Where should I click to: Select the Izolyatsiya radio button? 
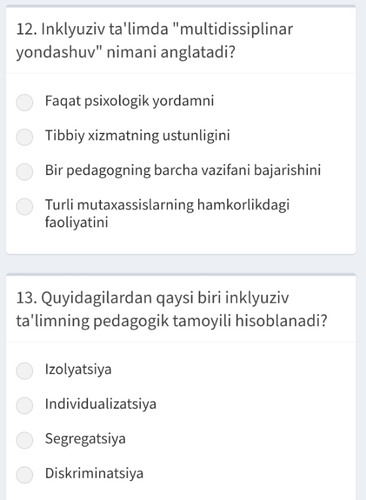click(x=24, y=371)
